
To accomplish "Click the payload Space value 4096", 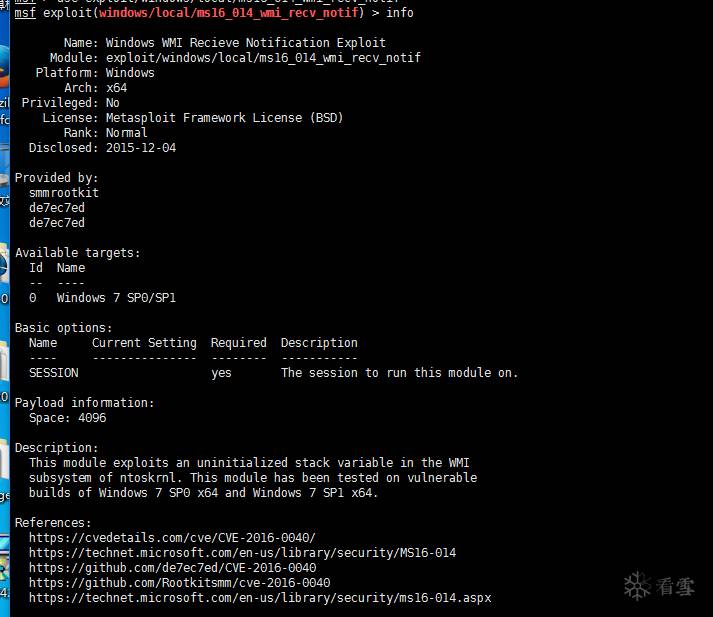I will click(92, 418).
